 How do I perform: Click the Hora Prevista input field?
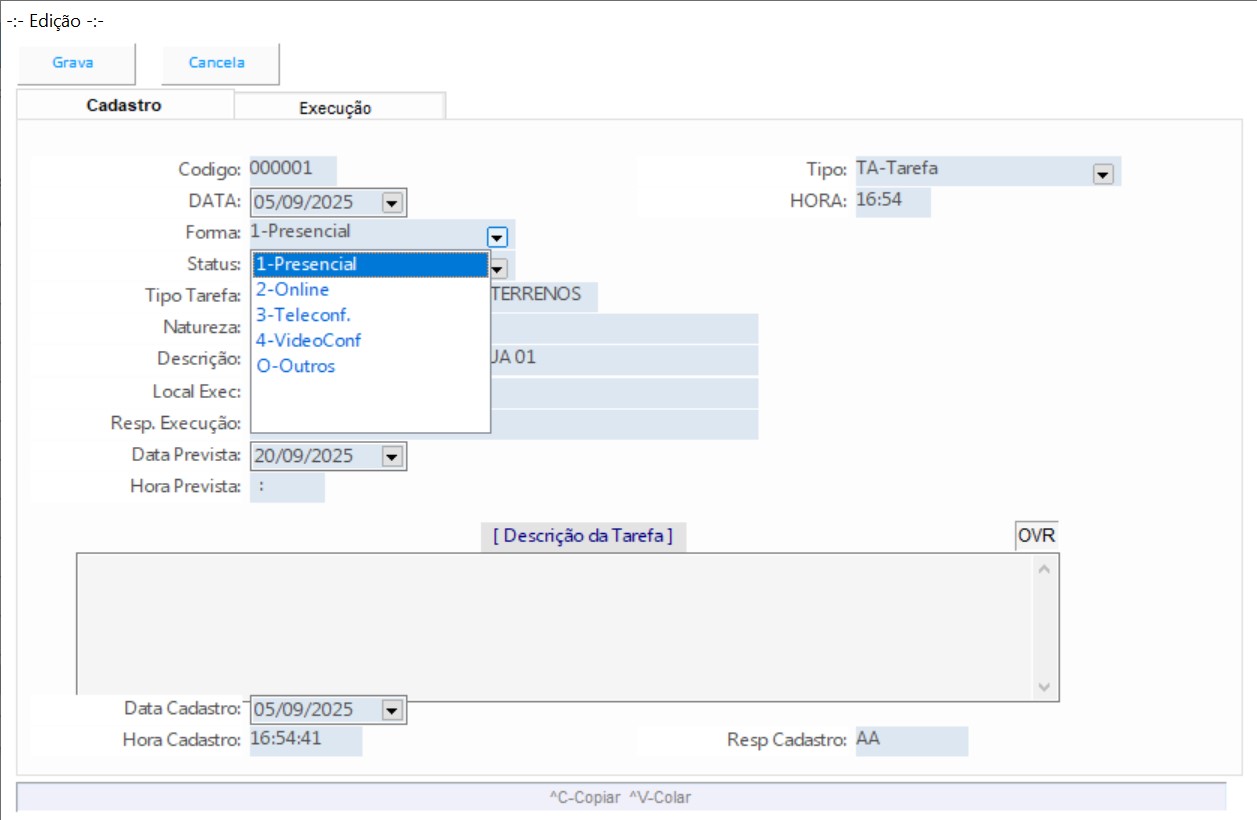tap(287, 487)
